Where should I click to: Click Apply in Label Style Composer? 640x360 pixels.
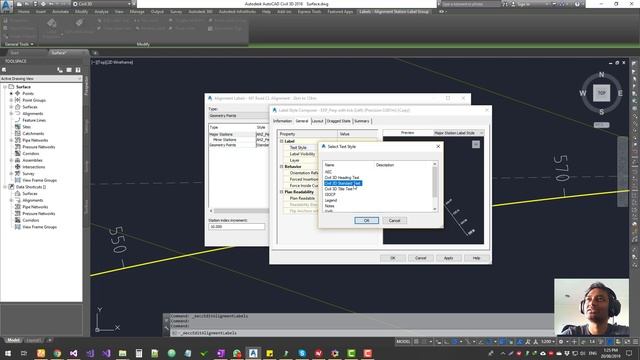(448, 258)
